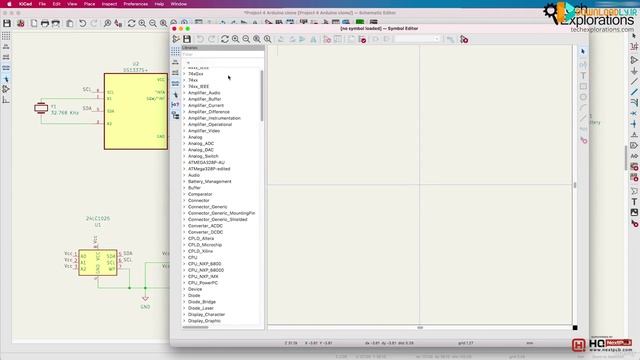
Task: Click Print icon in Schematic Editor toolbar
Action: [45, 23]
